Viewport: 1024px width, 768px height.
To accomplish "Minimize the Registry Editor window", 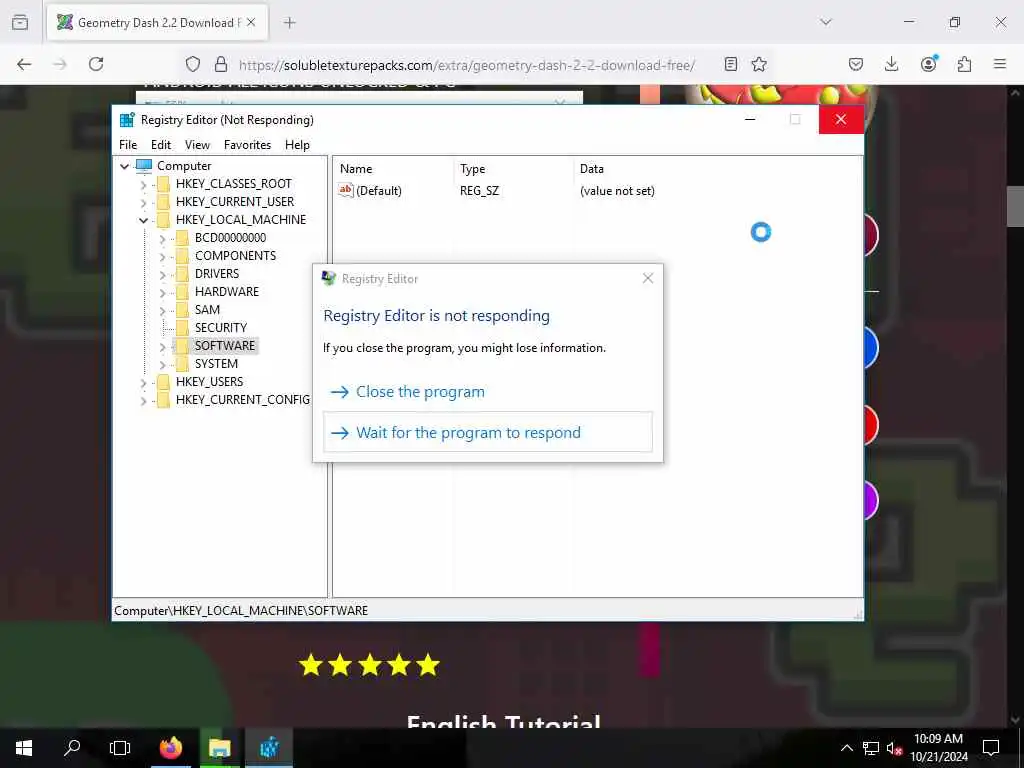I will point(750,120).
